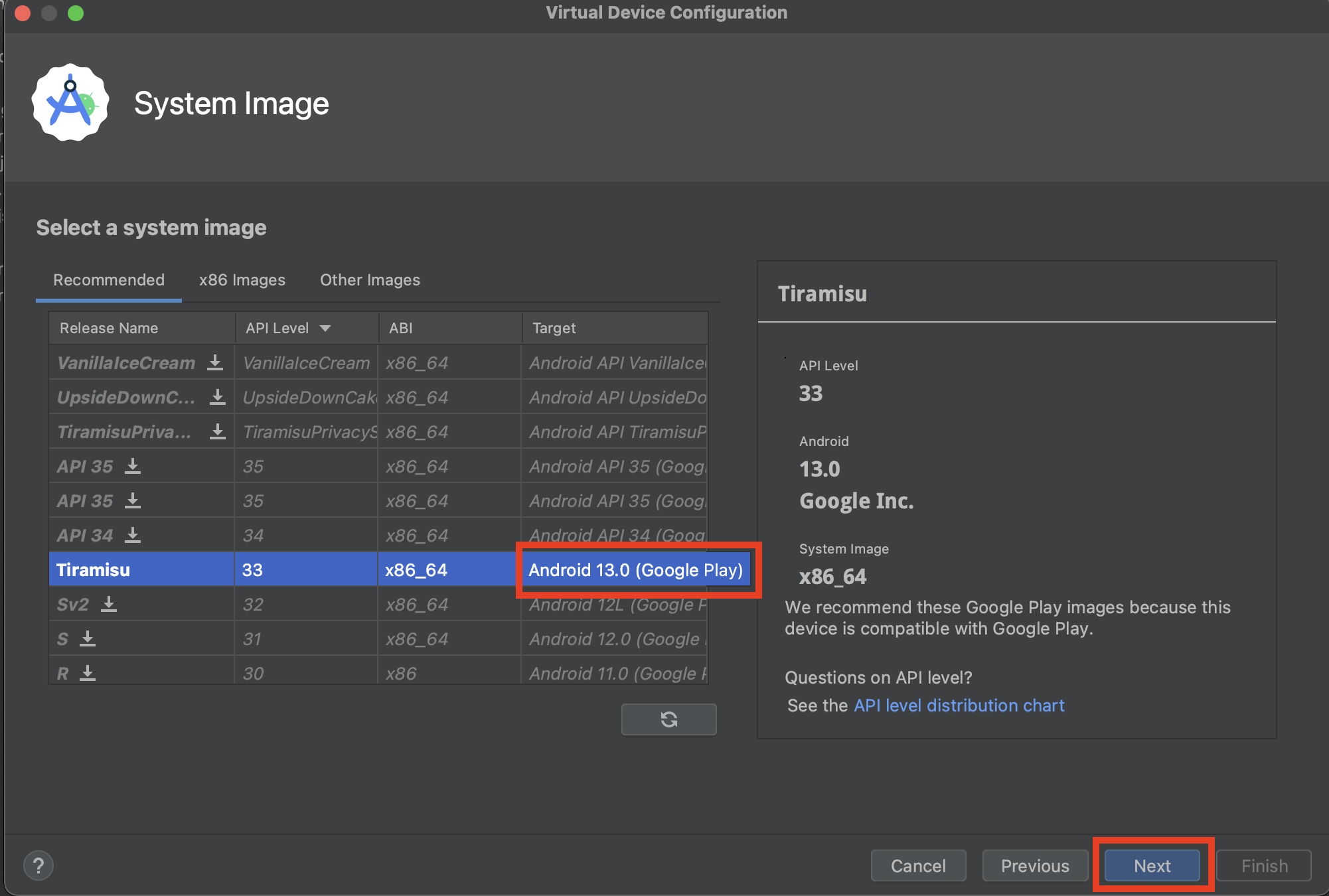Click the Target column header

(554, 329)
